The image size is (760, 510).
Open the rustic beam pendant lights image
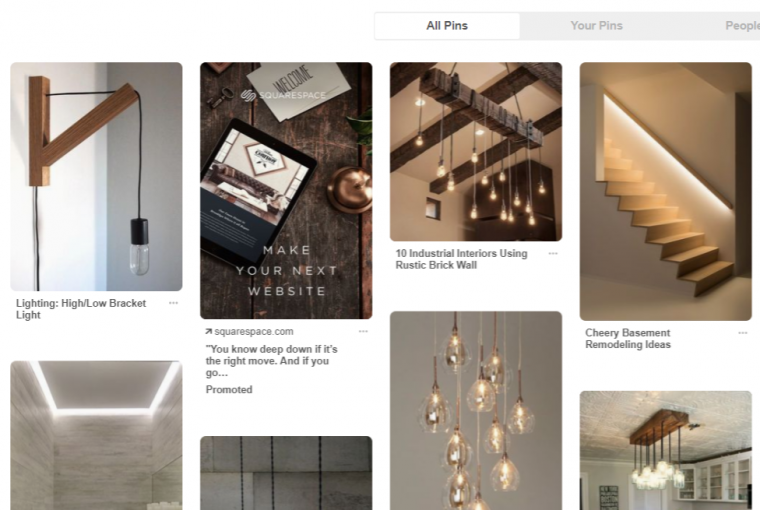476,152
